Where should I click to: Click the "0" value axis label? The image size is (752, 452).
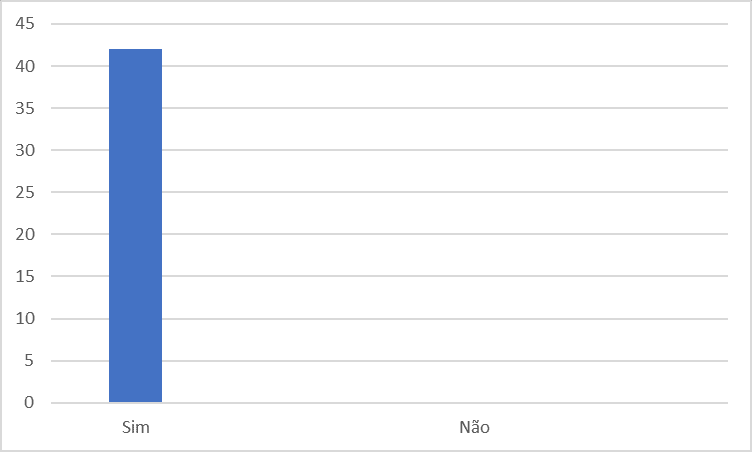(x=29, y=403)
